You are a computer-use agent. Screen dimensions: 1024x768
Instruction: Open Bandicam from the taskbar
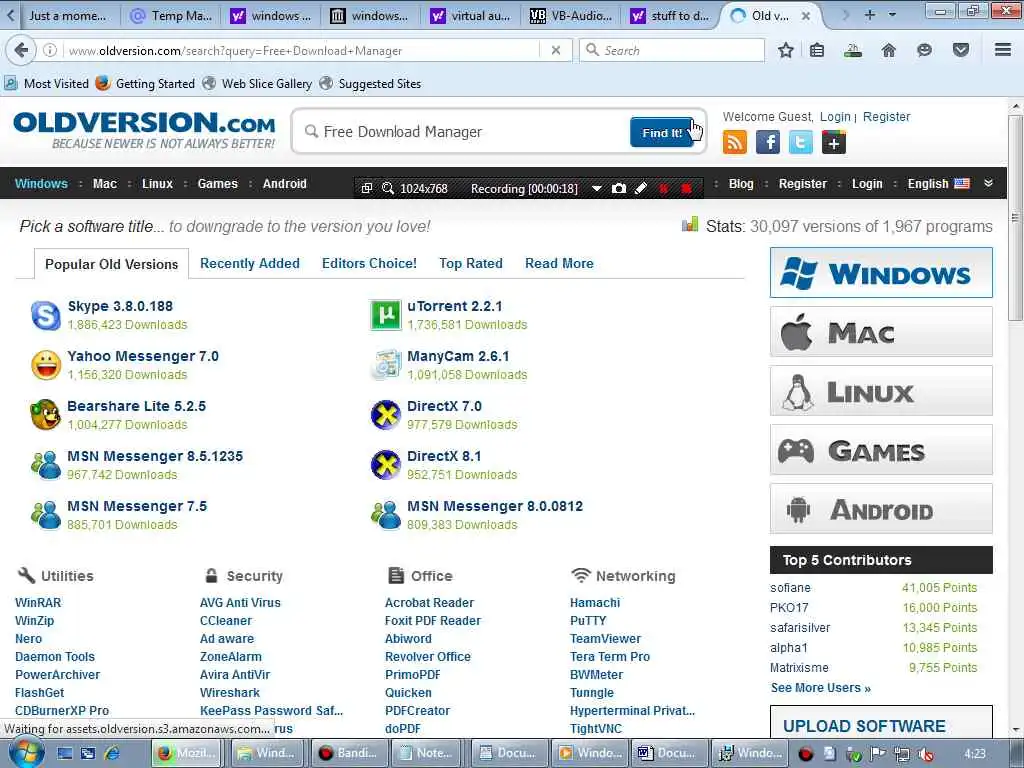coord(348,753)
